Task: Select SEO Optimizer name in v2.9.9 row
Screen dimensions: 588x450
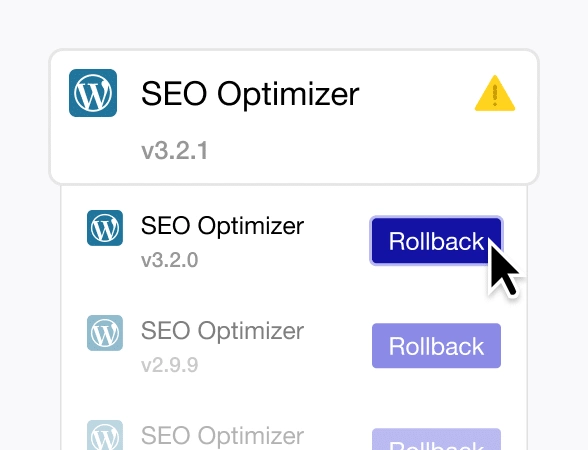Action: coord(222,331)
